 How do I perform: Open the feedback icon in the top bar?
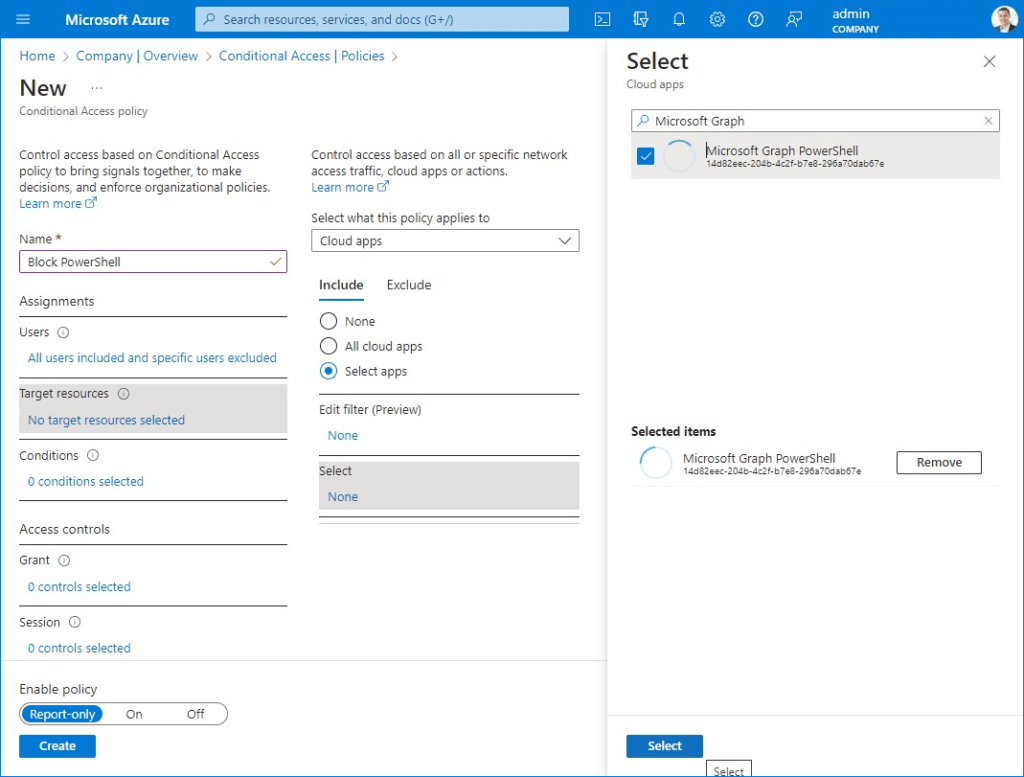point(793,19)
